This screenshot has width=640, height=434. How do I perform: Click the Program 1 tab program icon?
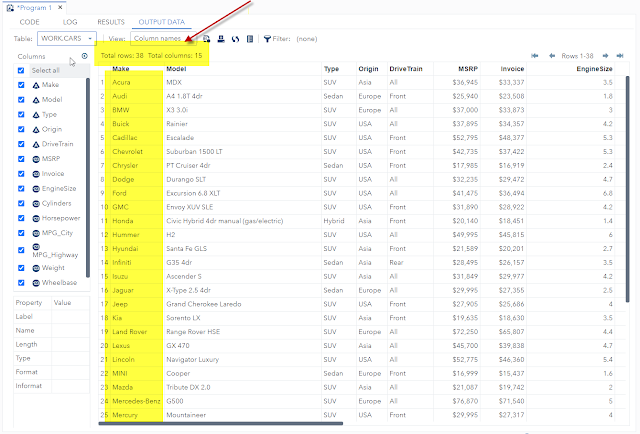[x=10, y=8]
